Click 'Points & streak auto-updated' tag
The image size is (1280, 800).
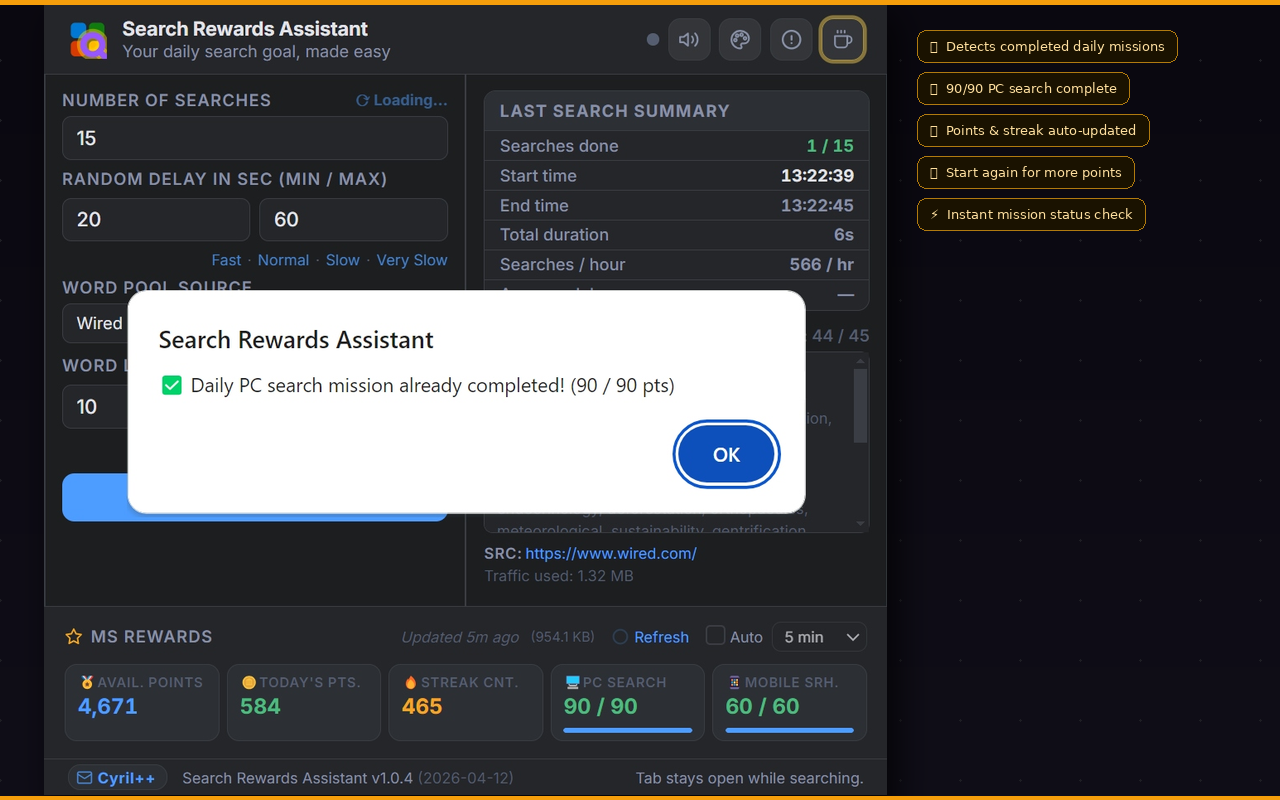point(1033,130)
